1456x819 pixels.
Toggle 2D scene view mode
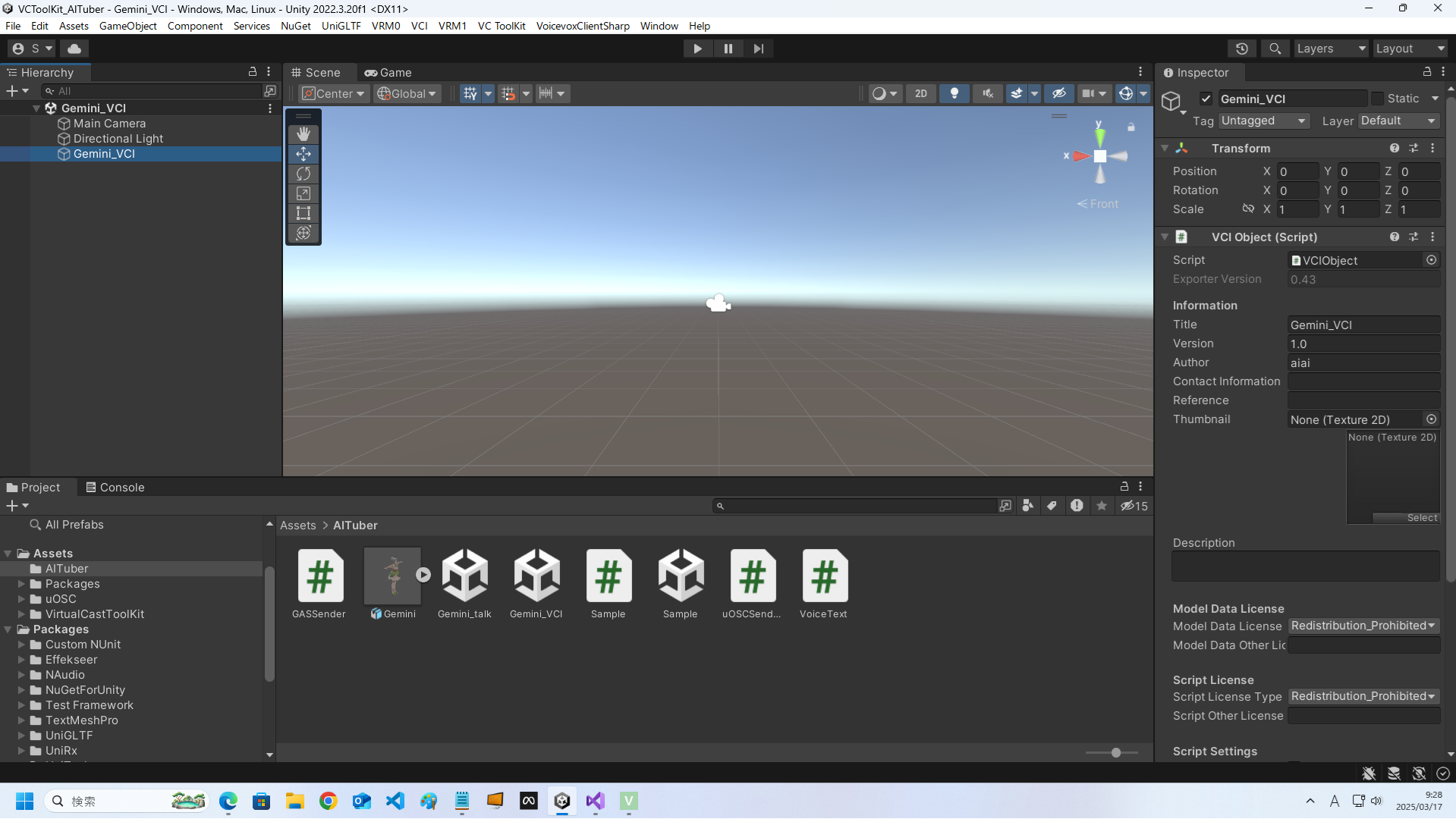point(921,93)
